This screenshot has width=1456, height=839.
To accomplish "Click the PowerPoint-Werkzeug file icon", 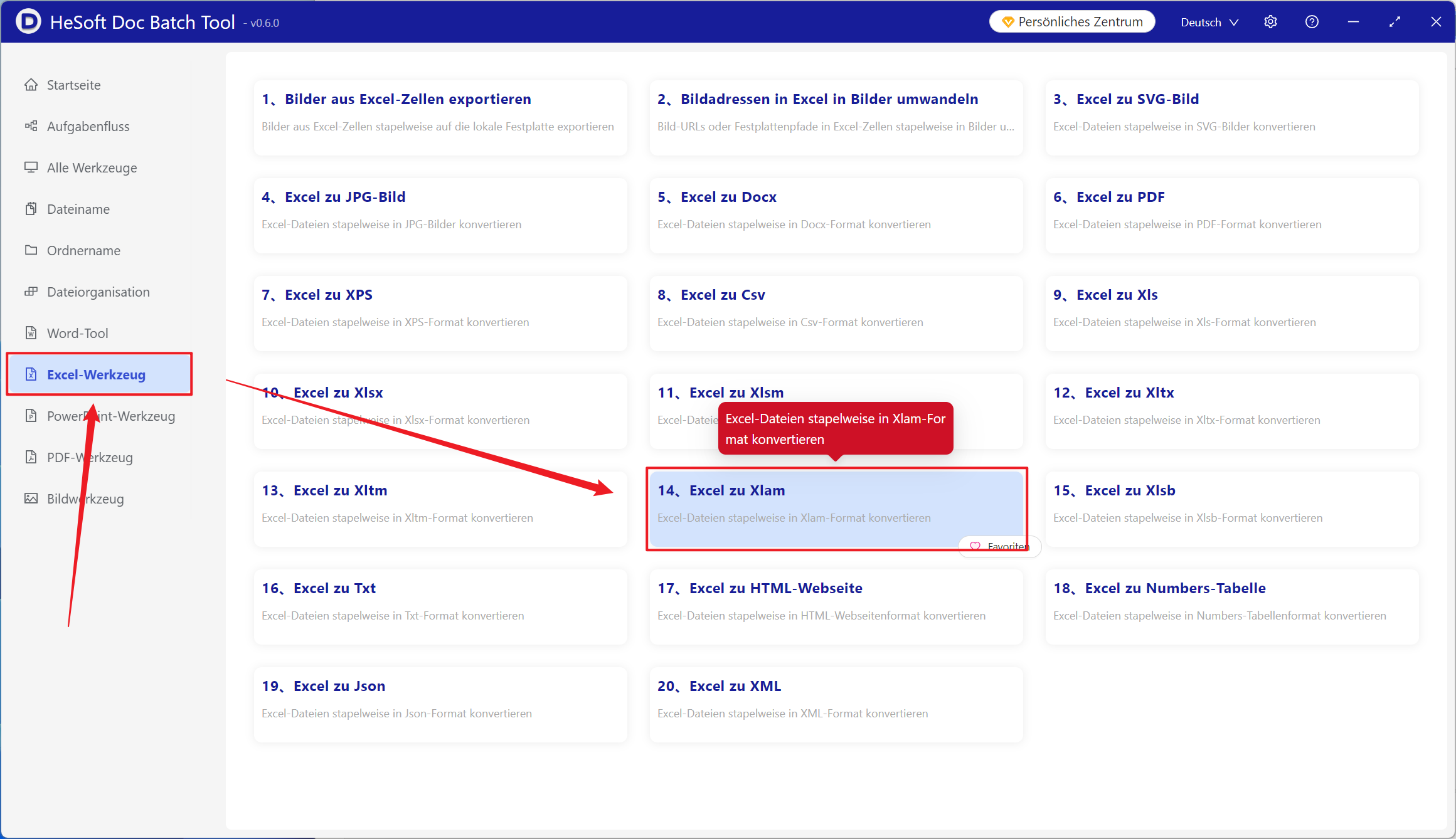I will (x=31, y=416).
